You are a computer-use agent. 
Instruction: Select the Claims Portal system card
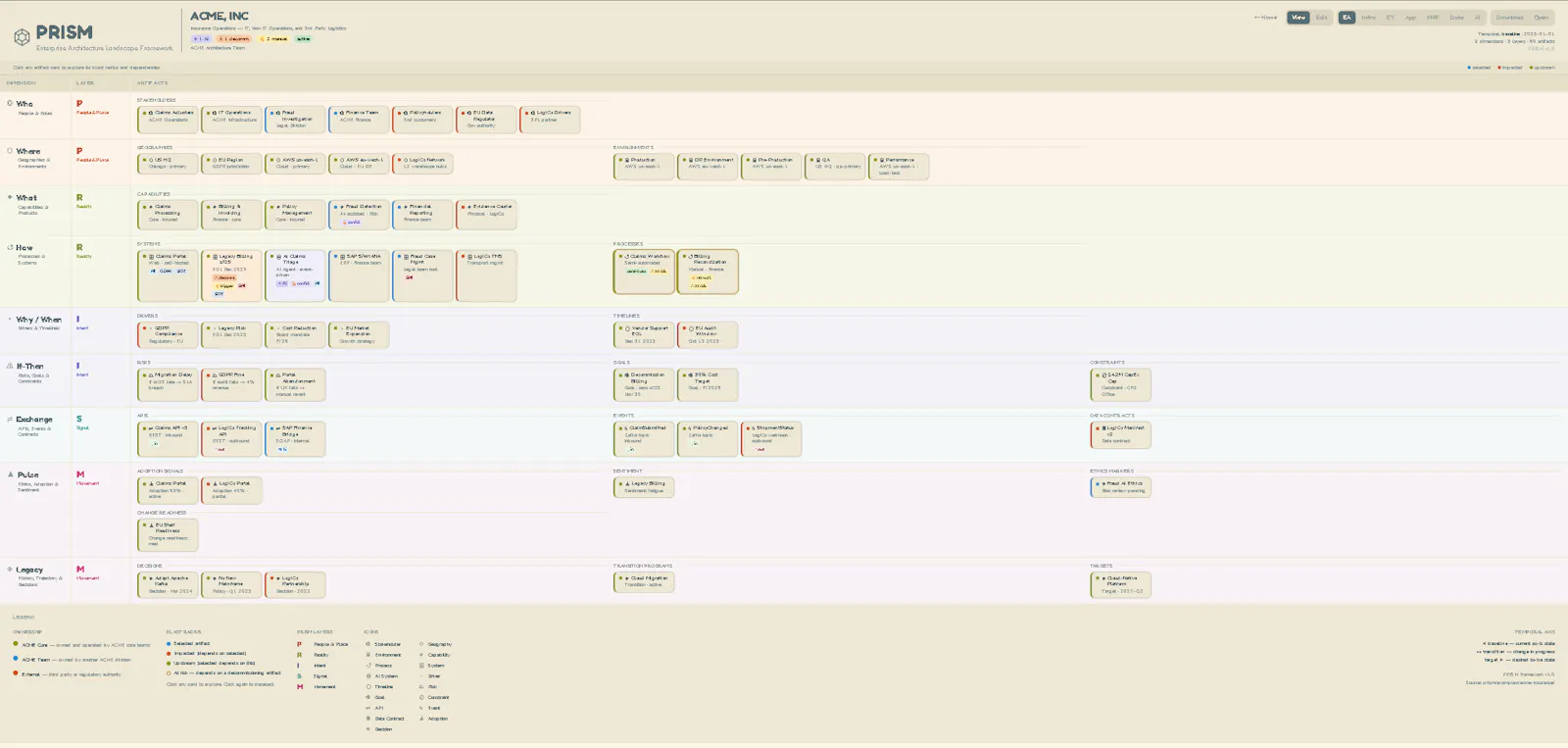click(168, 275)
